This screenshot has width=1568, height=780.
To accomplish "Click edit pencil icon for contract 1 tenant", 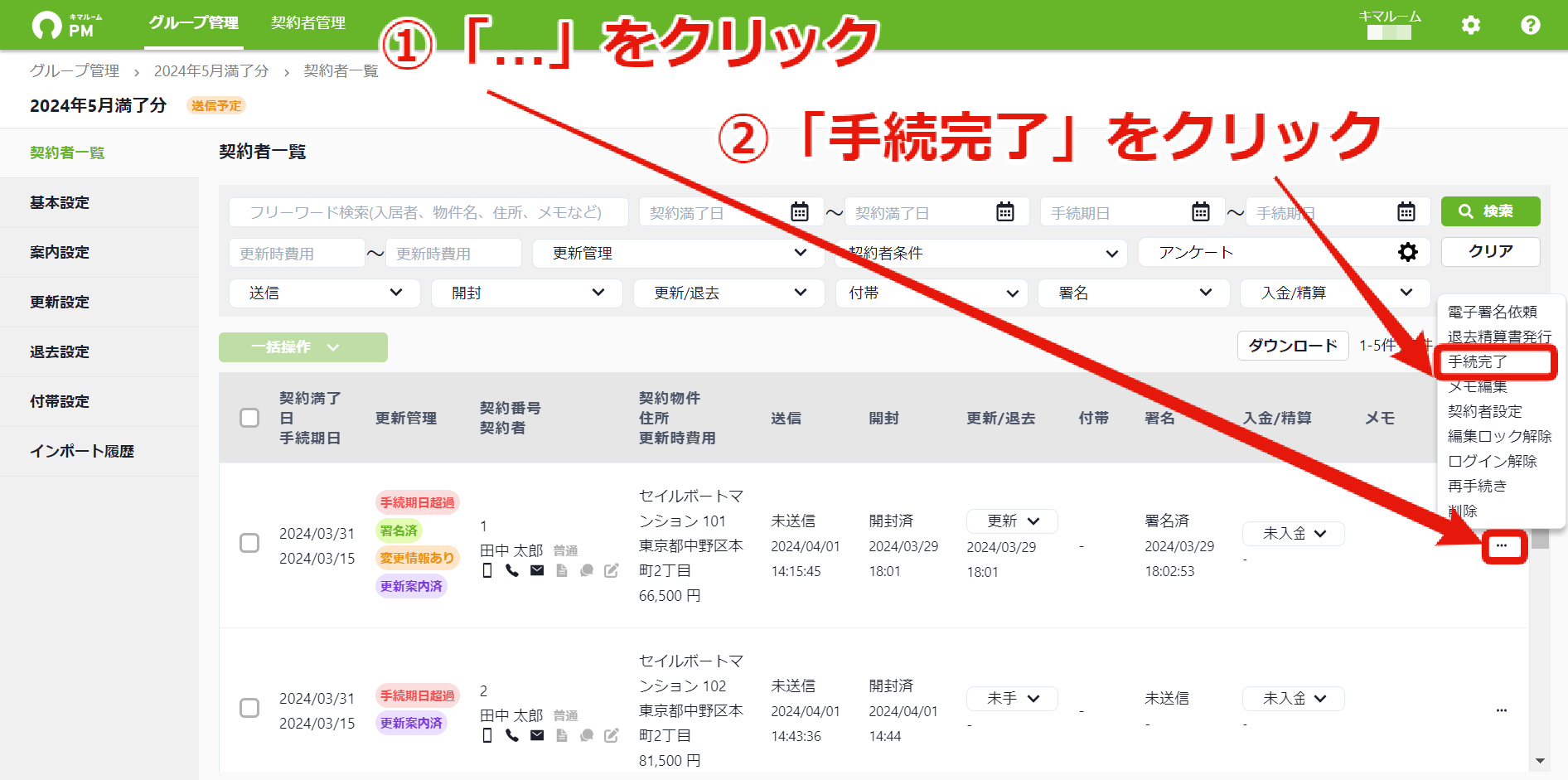I will [612, 570].
